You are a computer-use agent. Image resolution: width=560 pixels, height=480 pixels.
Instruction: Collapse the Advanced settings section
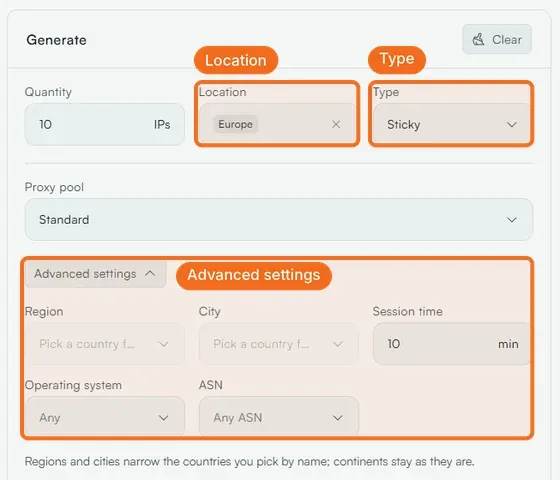95,274
